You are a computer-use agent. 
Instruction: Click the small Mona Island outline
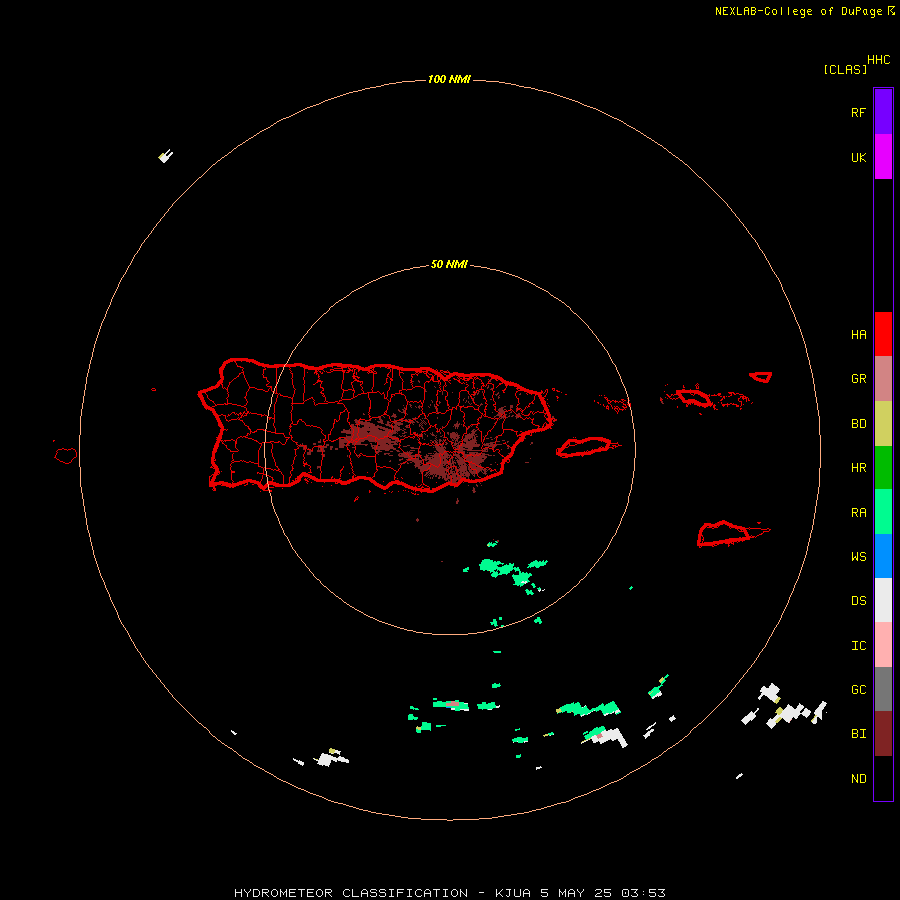(x=65, y=456)
